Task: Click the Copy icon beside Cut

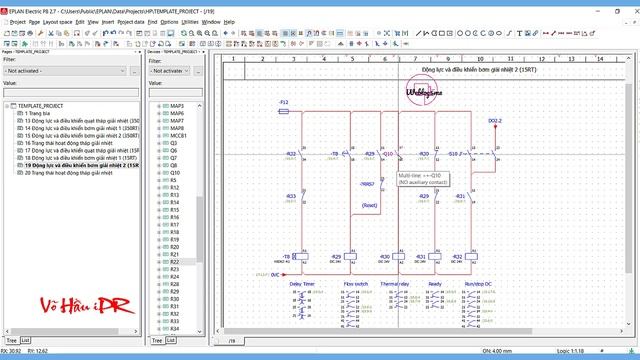Action: 59,33
